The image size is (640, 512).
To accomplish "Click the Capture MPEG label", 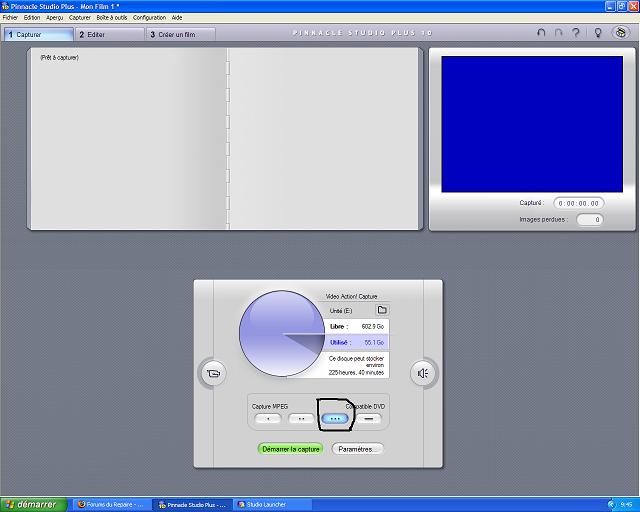I will point(270,406).
